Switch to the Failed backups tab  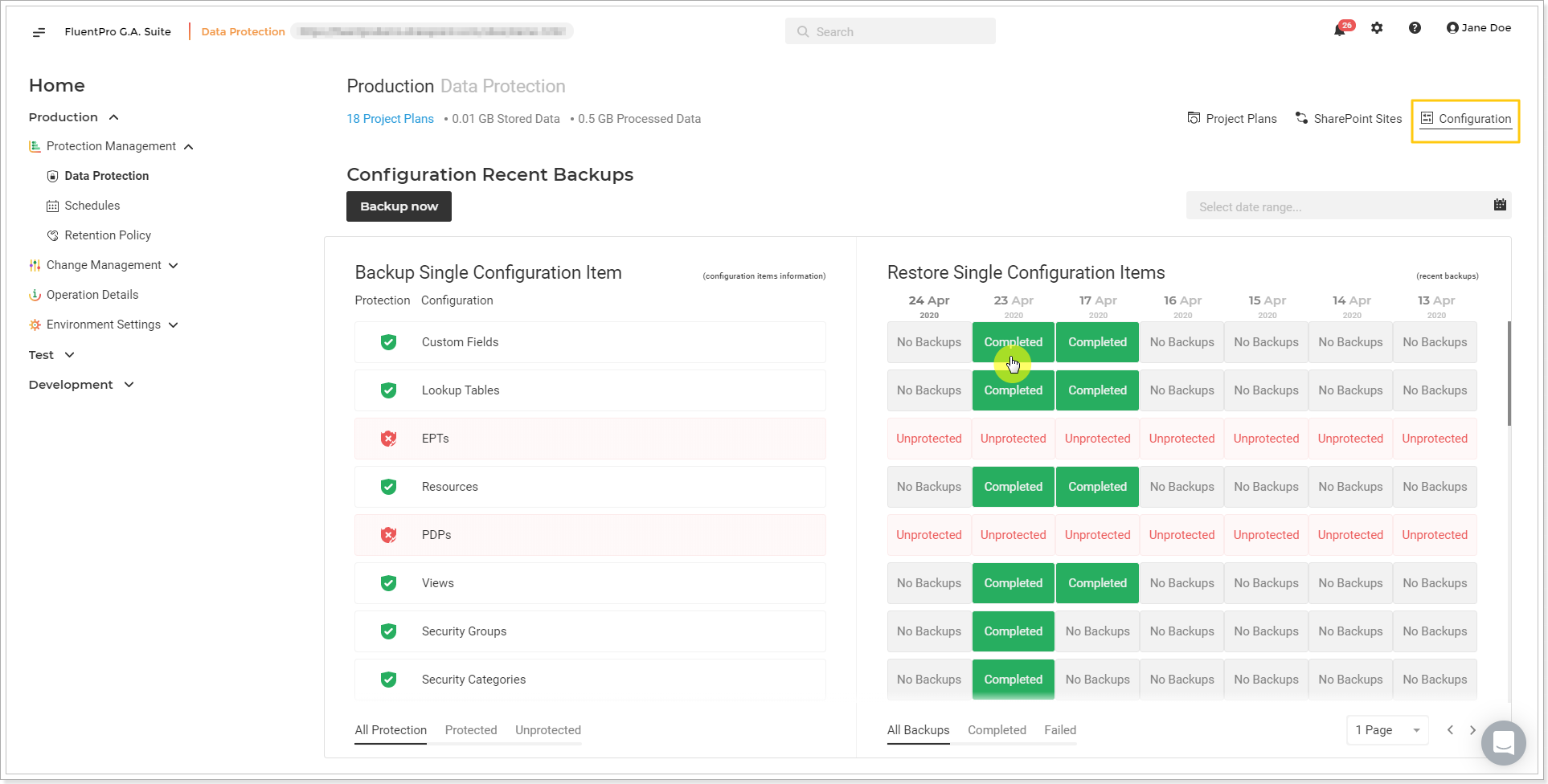pos(1060,730)
